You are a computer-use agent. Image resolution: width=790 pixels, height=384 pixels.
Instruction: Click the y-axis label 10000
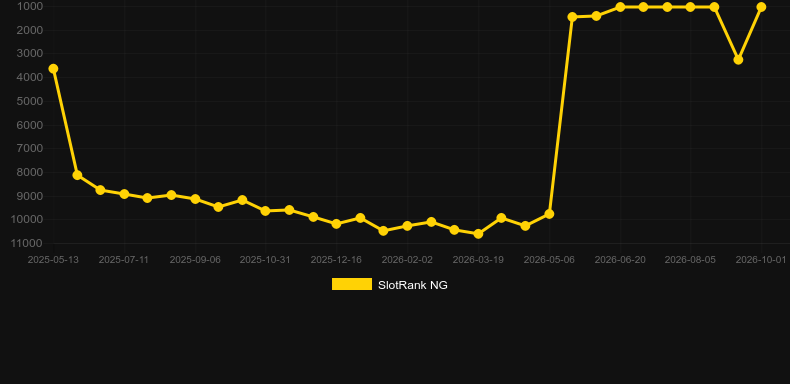tap(28, 219)
